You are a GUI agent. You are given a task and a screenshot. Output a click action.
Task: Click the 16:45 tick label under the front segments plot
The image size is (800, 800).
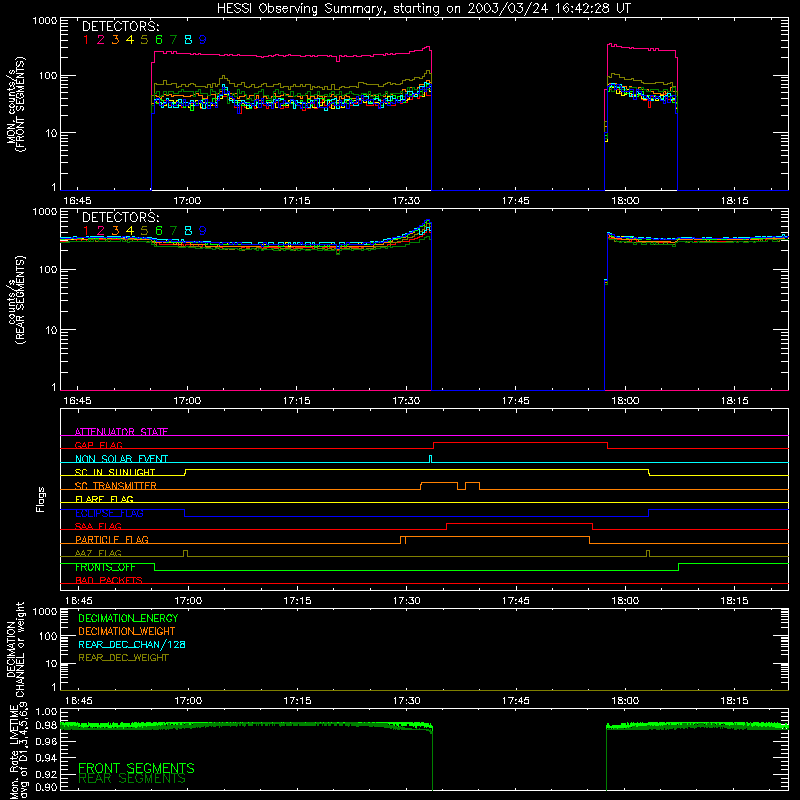(x=77, y=201)
